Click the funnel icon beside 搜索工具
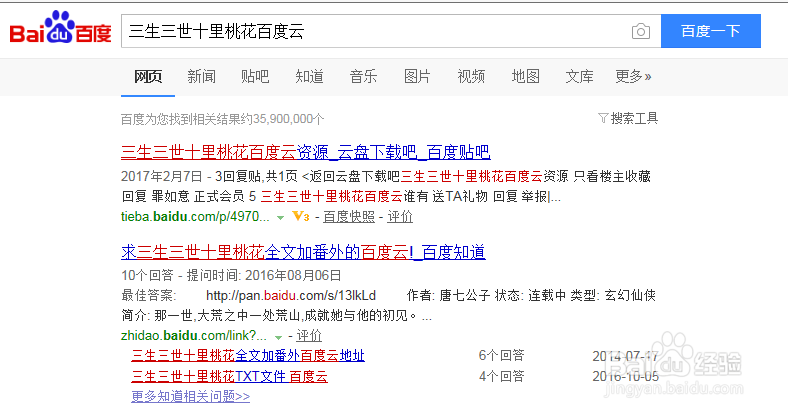This screenshot has height=416, width=788. coord(603,119)
